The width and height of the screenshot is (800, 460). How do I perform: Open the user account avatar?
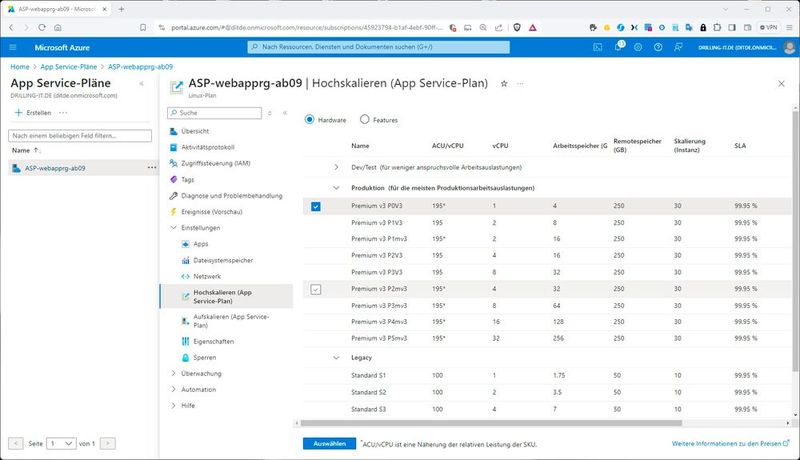click(x=789, y=47)
